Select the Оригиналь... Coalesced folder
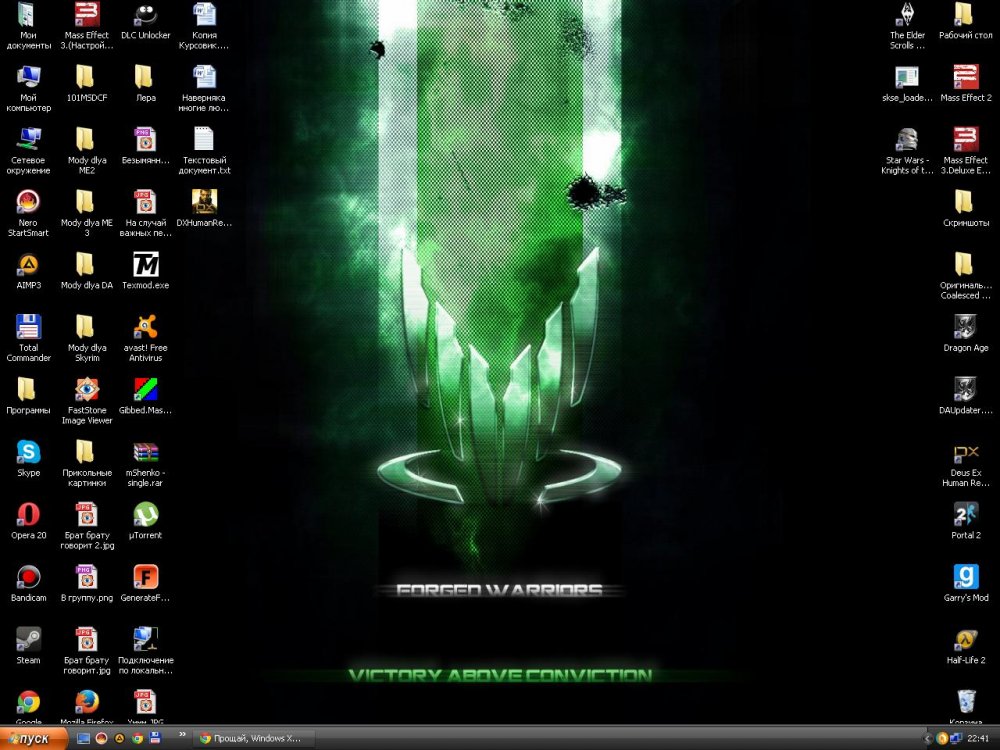 click(966, 276)
